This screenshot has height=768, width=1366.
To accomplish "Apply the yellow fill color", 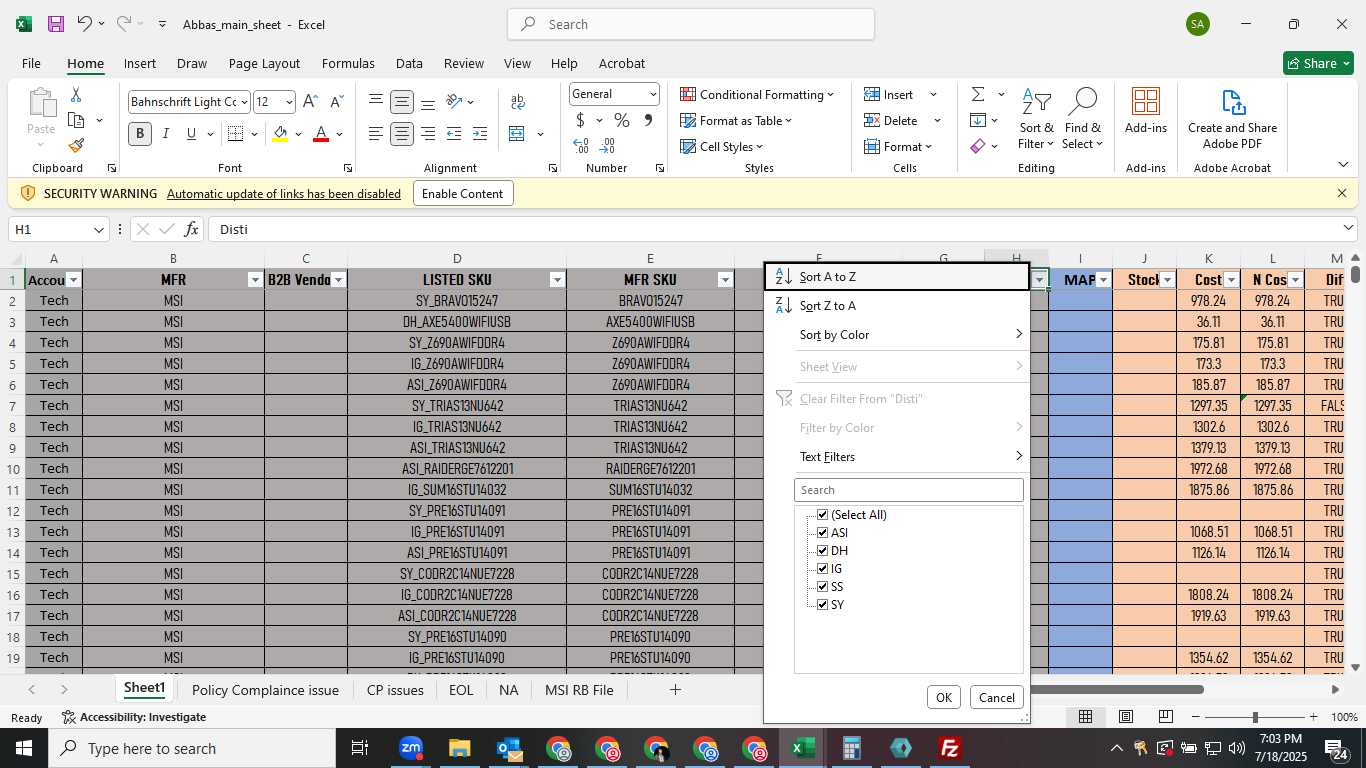I will tap(280, 133).
